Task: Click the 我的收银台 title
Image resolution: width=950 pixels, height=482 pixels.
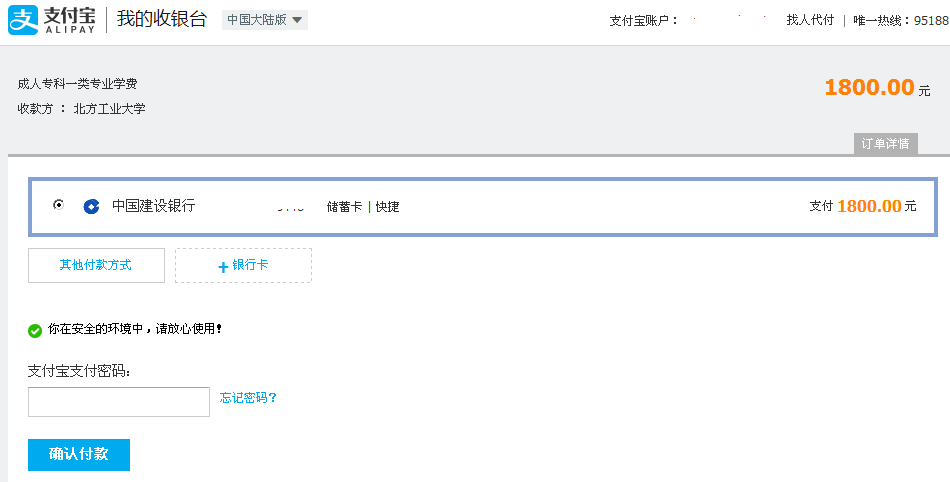Action: pos(161,19)
